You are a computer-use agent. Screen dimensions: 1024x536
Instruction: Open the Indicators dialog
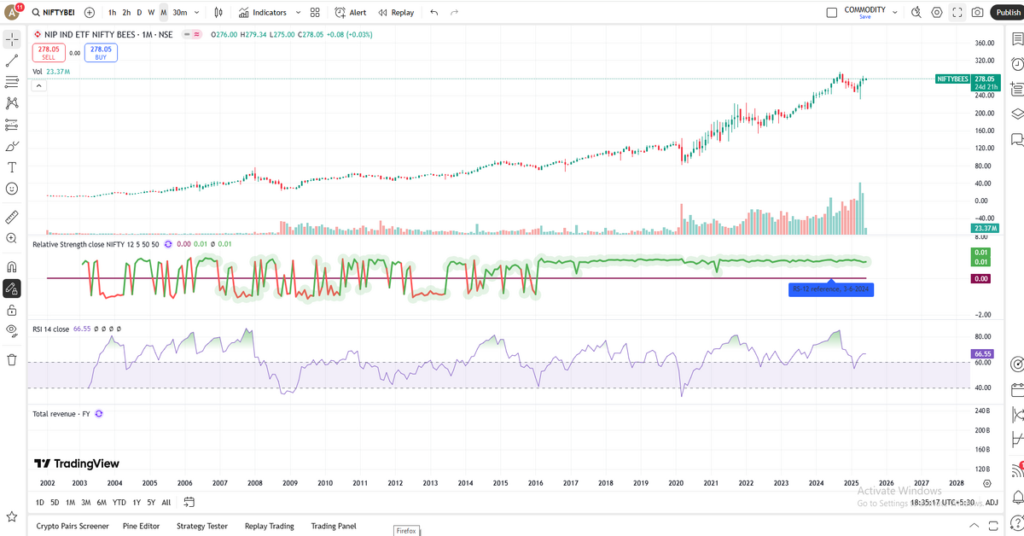263,12
